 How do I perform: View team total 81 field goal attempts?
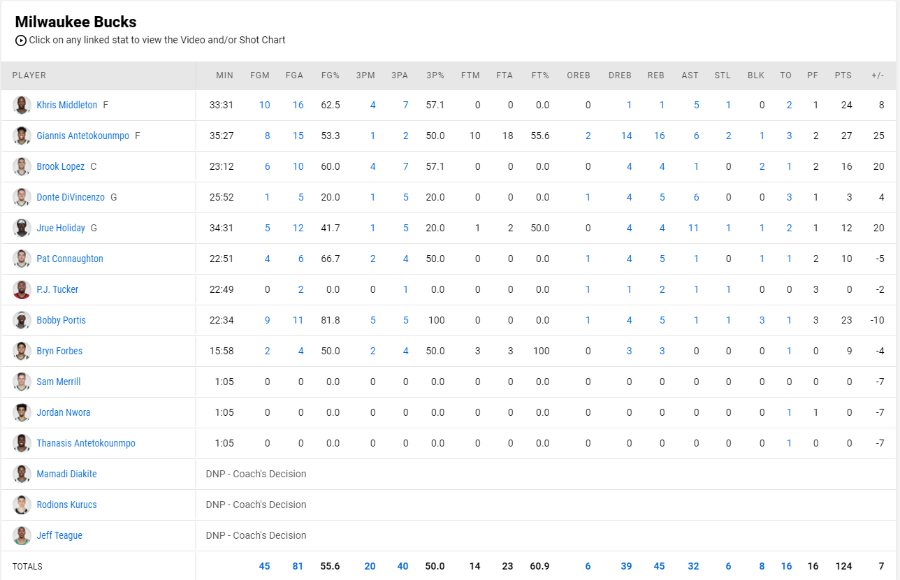pyautogui.click(x=298, y=566)
